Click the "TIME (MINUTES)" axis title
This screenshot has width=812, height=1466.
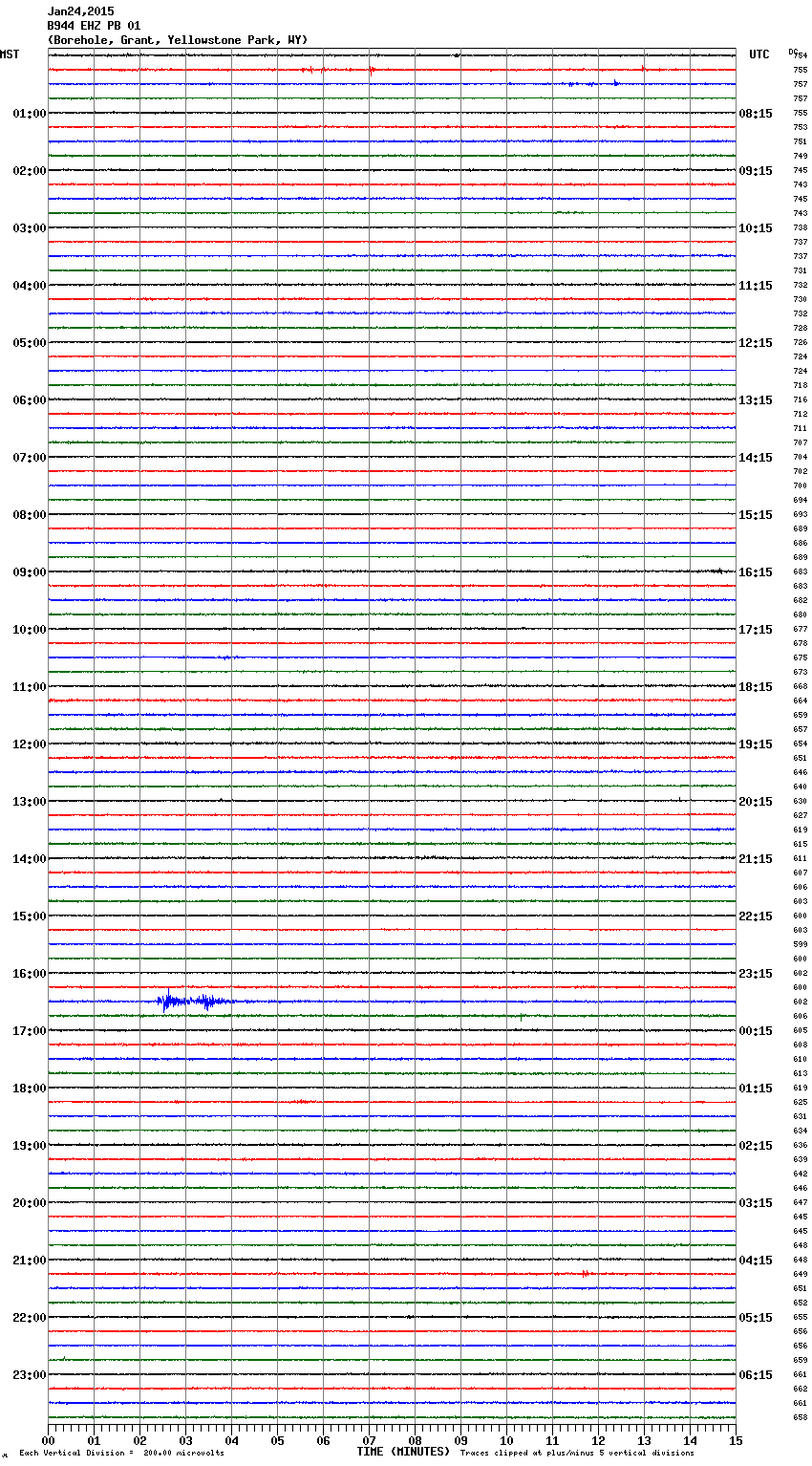pyautogui.click(x=403, y=1452)
